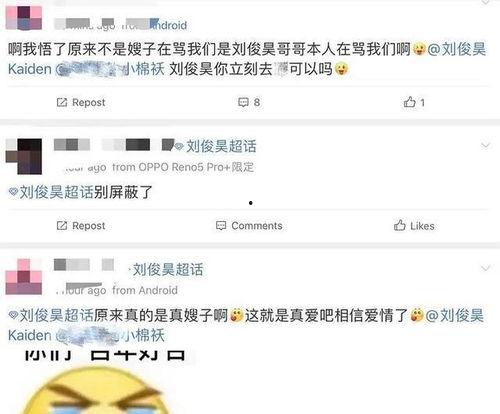Screen dimensions: 500x414
Task: Open the pink avatar of third poster
Action: 24,277
